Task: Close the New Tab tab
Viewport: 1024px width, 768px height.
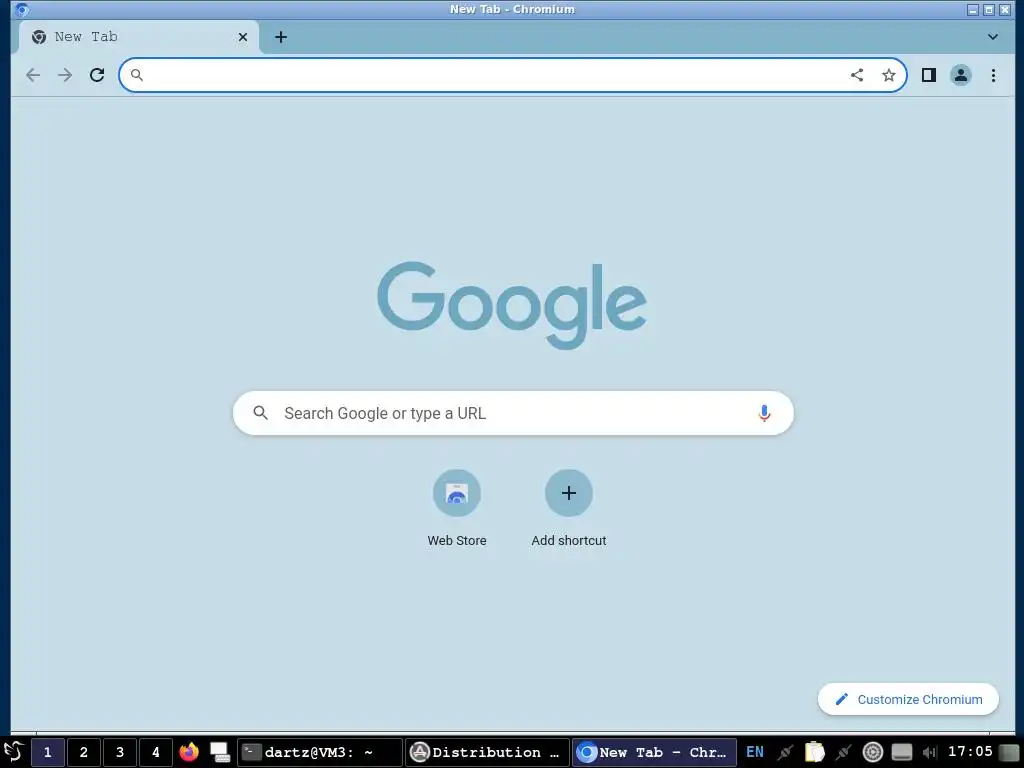Action: pyautogui.click(x=243, y=37)
